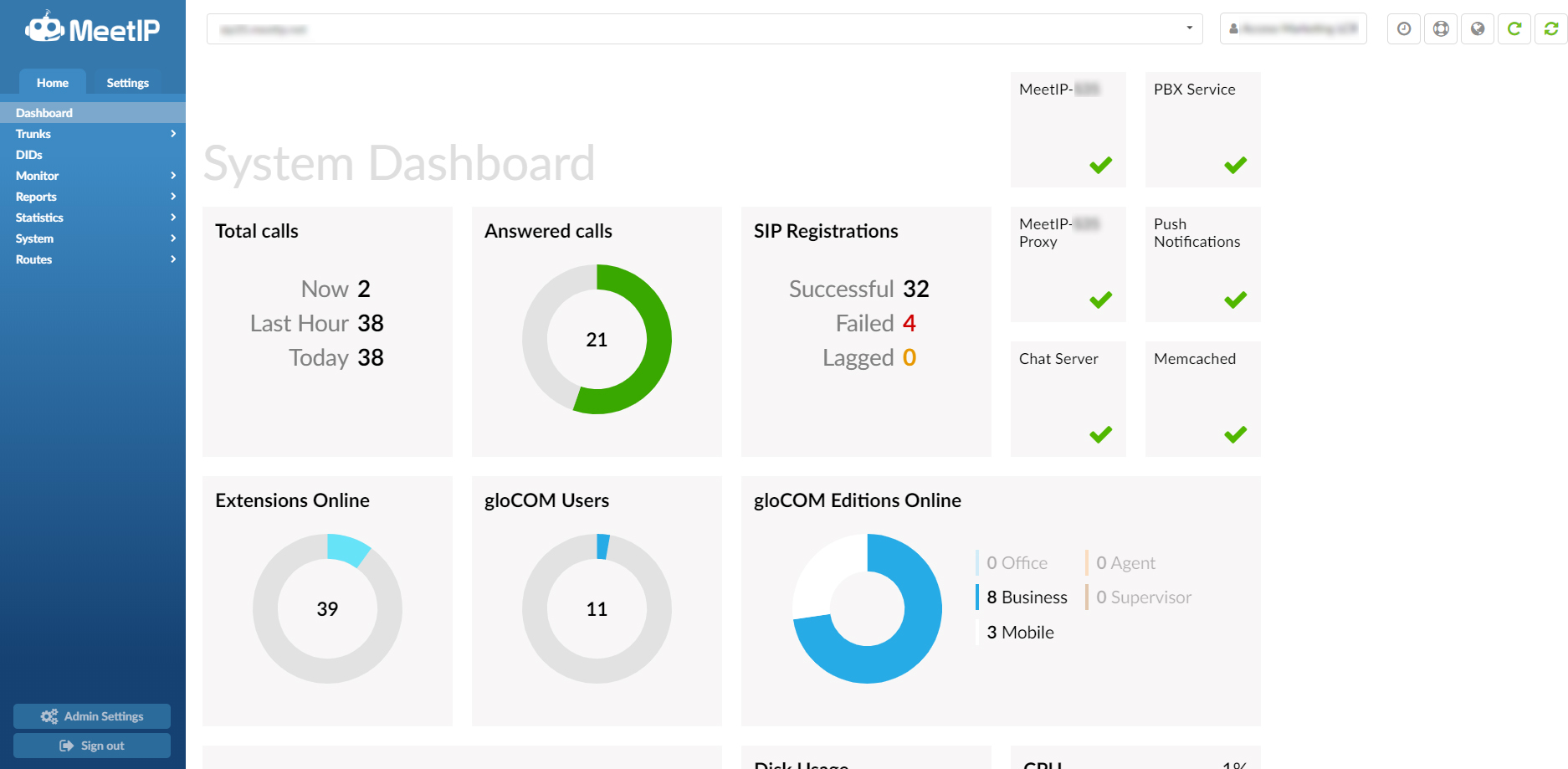Open Admin Settings
Viewport: 1568px width, 769px height.
(92, 716)
